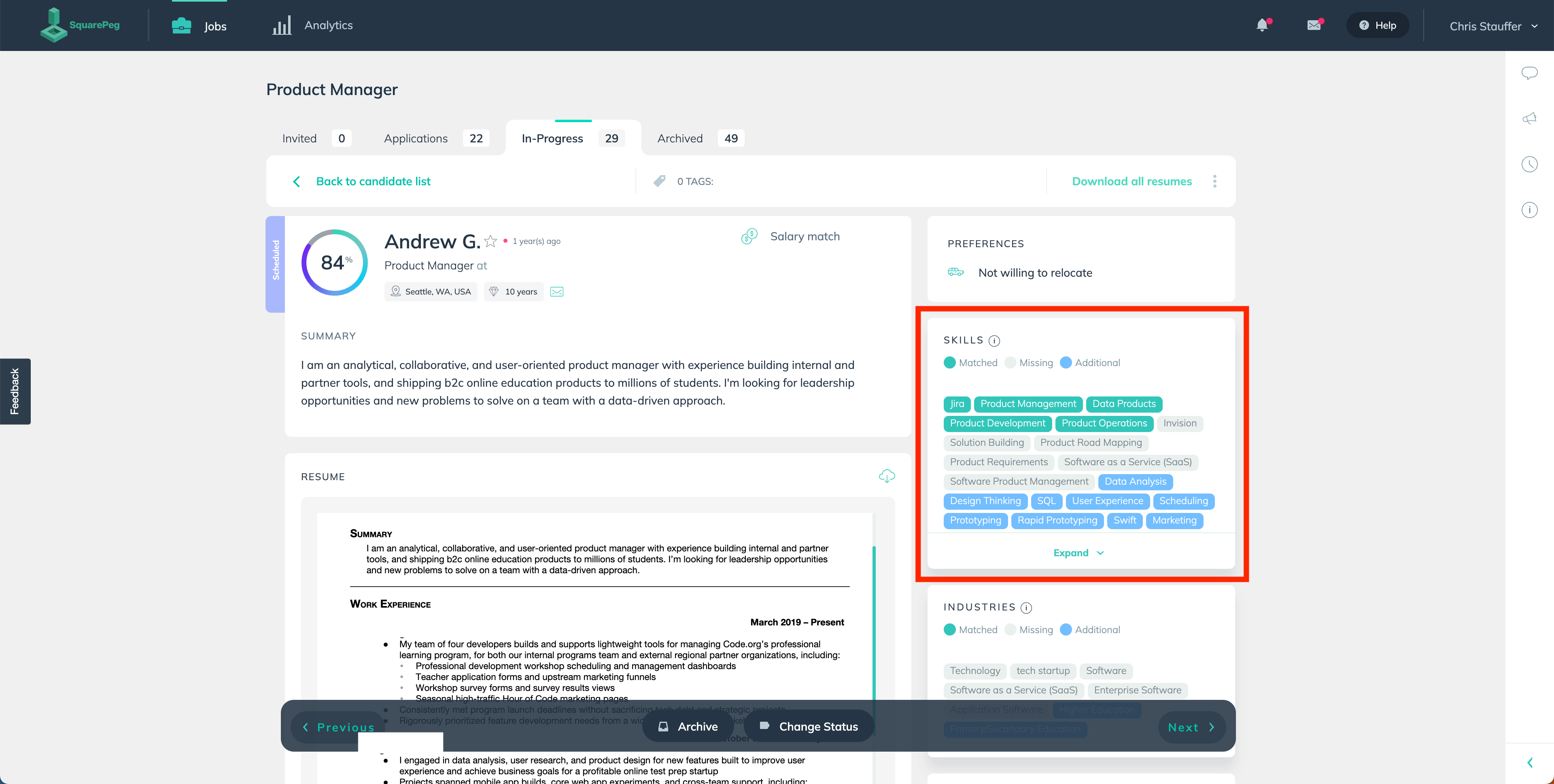
Task: Click the Invision skill tag
Action: pyautogui.click(x=1179, y=424)
